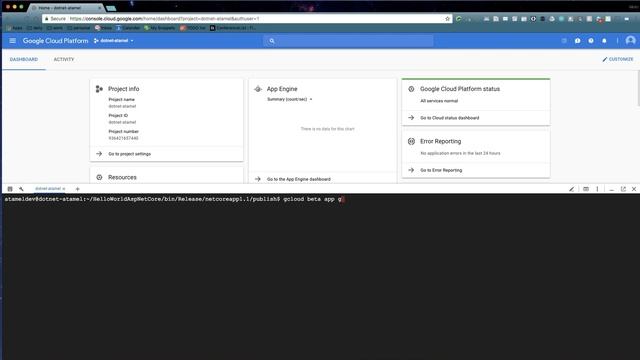640x360 pixels.
Task: Open the Calendar bookmark
Action: (128, 28)
